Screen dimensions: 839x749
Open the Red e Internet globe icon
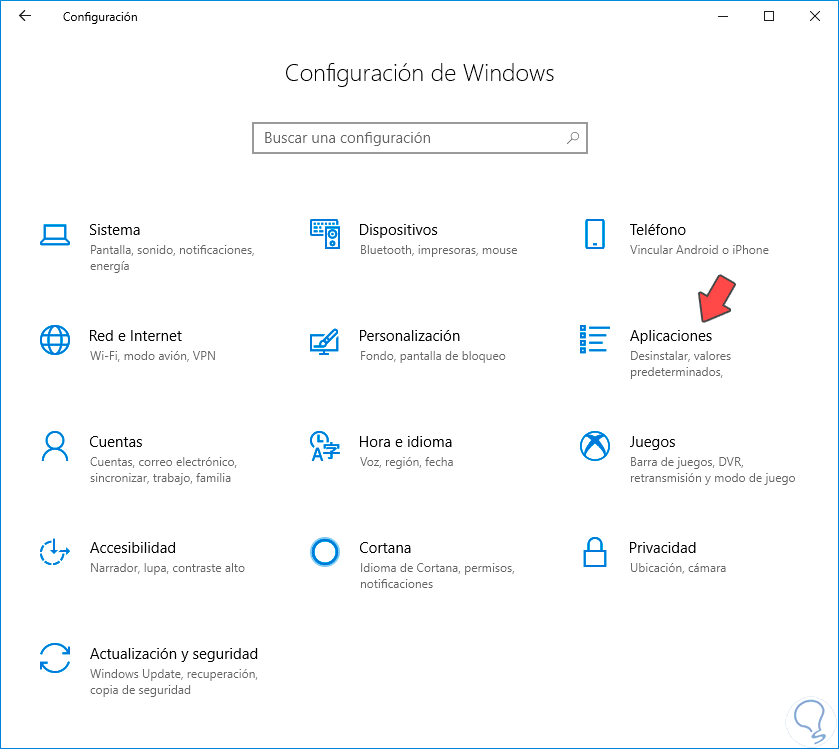pyautogui.click(x=54, y=340)
